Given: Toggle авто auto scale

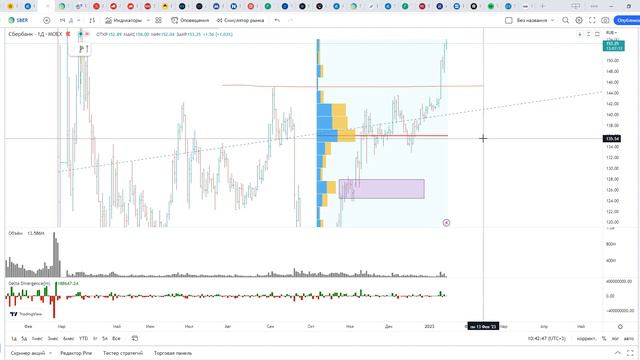Looking at the screenshot, I should tap(629, 338).
